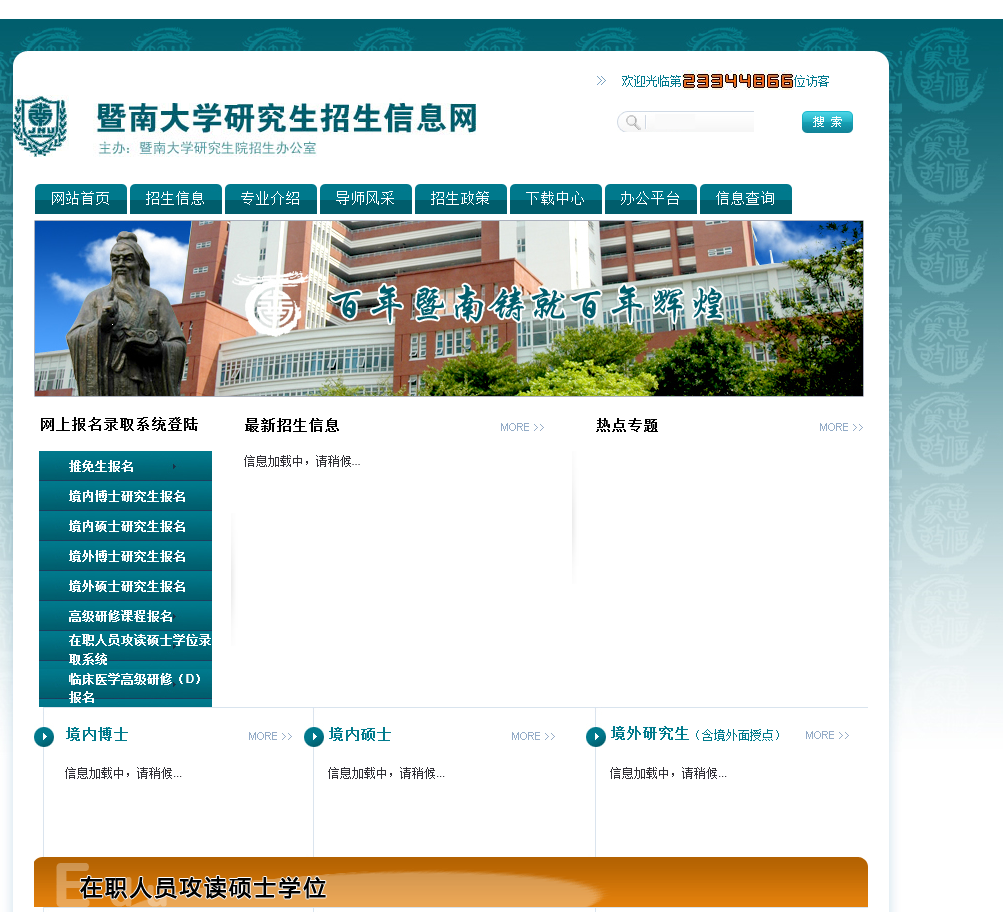Click the 主办：暨南大学研究生院招生办公室 subtitle
Image resolution: width=1003 pixels, height=912 pixels.
coord(207,148)
